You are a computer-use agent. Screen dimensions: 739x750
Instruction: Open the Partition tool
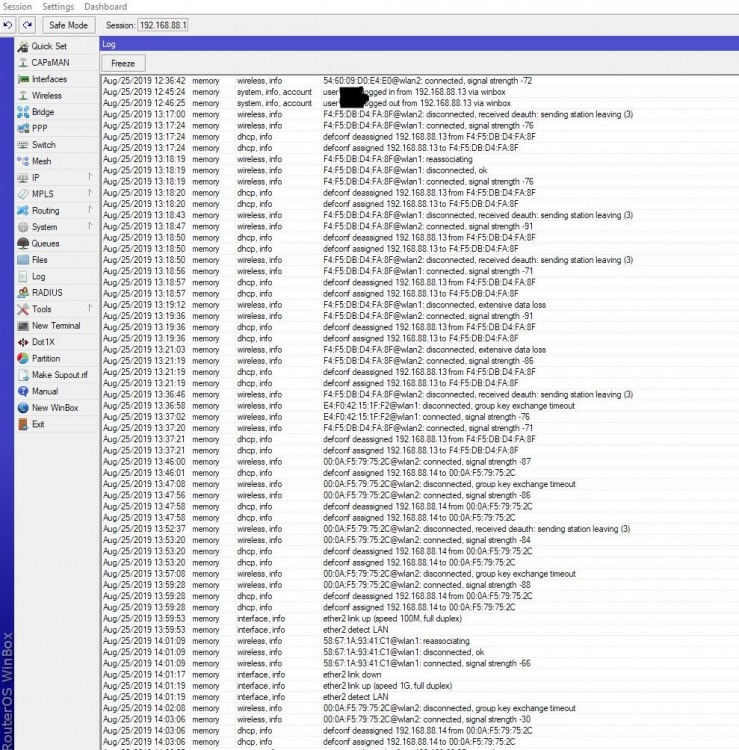coord(46,358)
